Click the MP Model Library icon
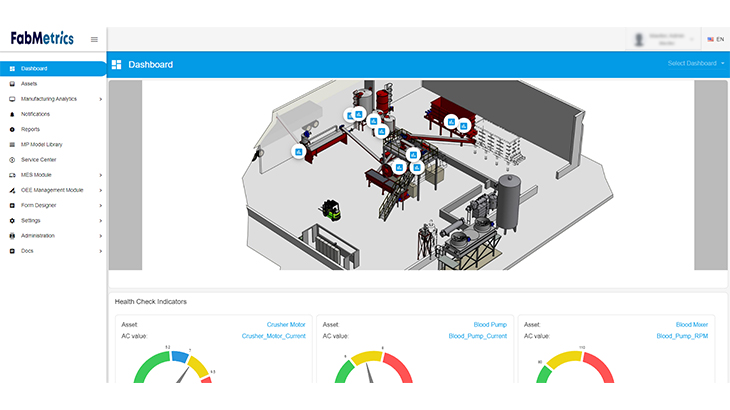The width and height of the screenshot is (730, 410). coord(12,144)
